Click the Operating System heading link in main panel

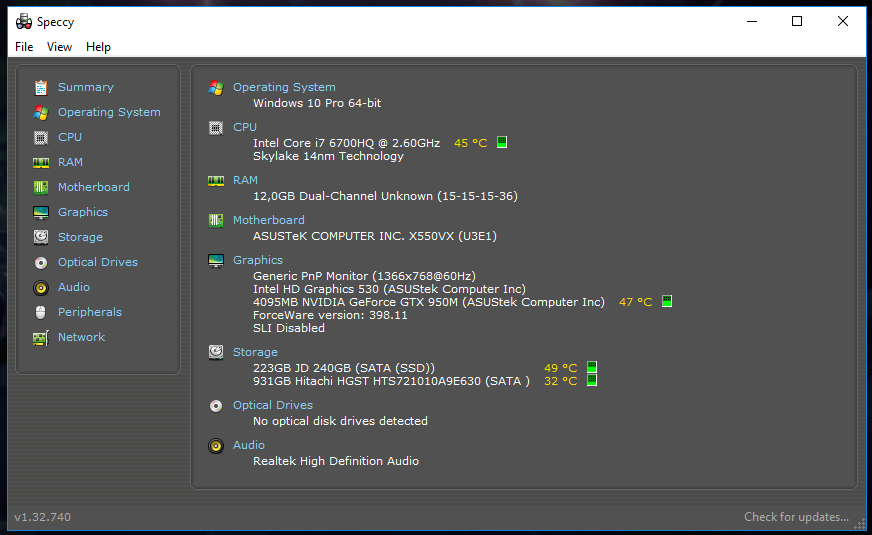point(284,87)
